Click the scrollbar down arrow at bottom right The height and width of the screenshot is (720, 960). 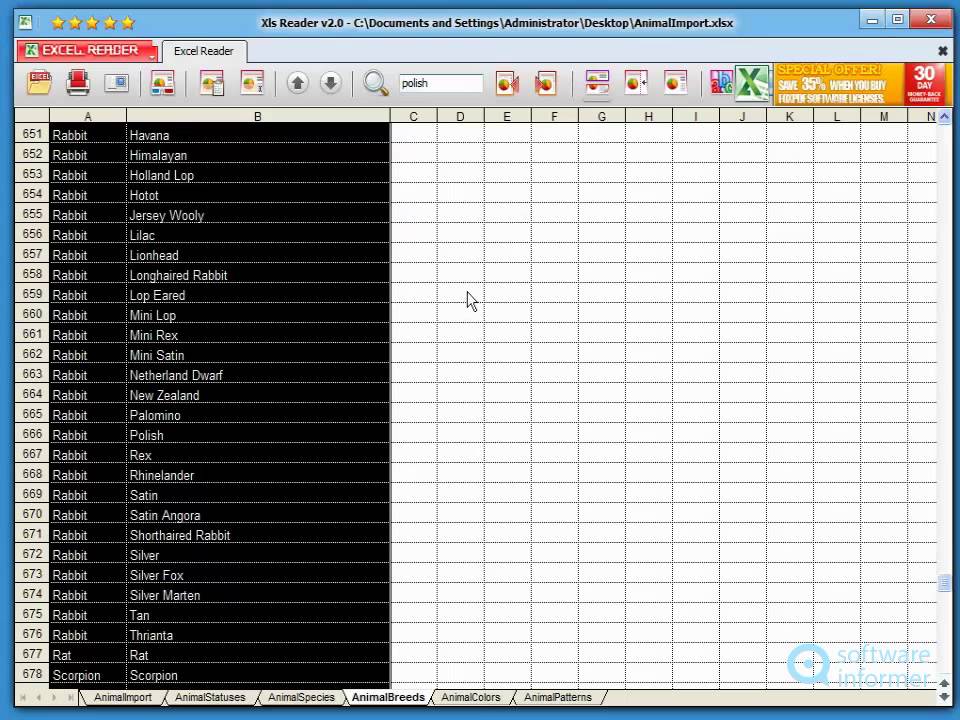(x=944, y=697)
